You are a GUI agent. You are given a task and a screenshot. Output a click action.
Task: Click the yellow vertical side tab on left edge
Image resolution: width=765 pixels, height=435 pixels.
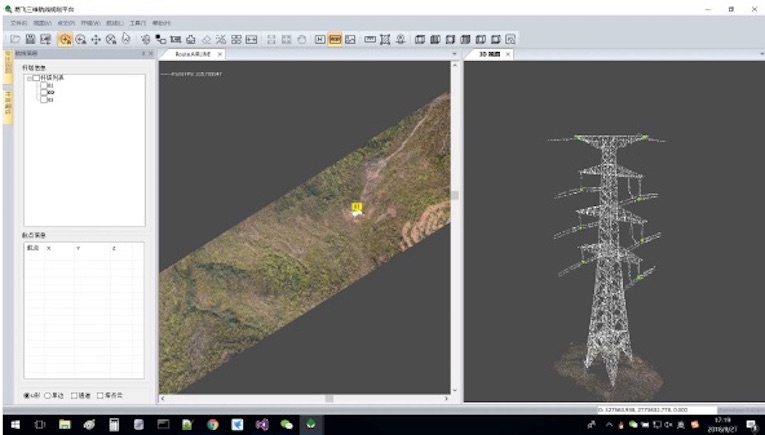tap(8, 66)
